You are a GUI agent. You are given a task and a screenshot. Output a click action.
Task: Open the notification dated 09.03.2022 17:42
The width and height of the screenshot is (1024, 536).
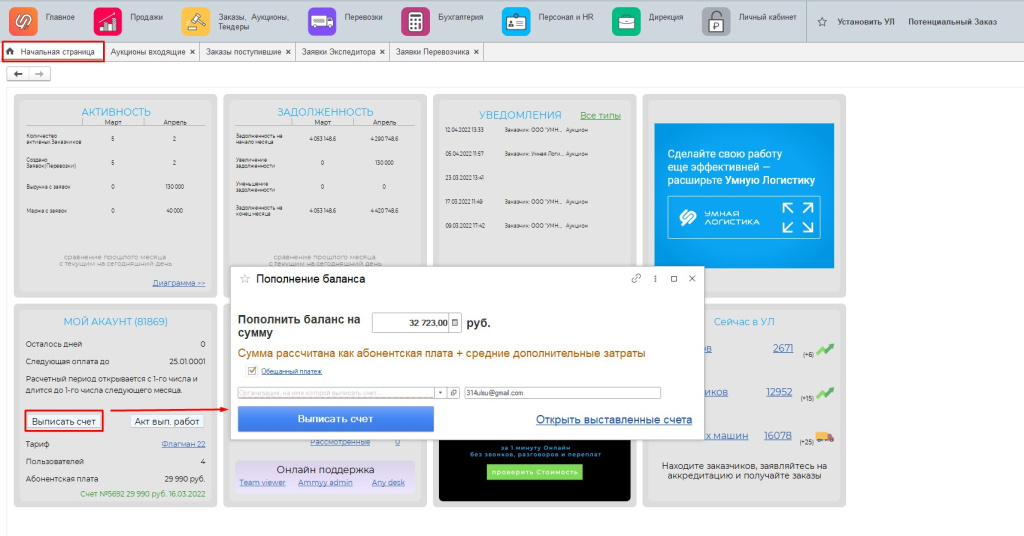coord(516,226)
